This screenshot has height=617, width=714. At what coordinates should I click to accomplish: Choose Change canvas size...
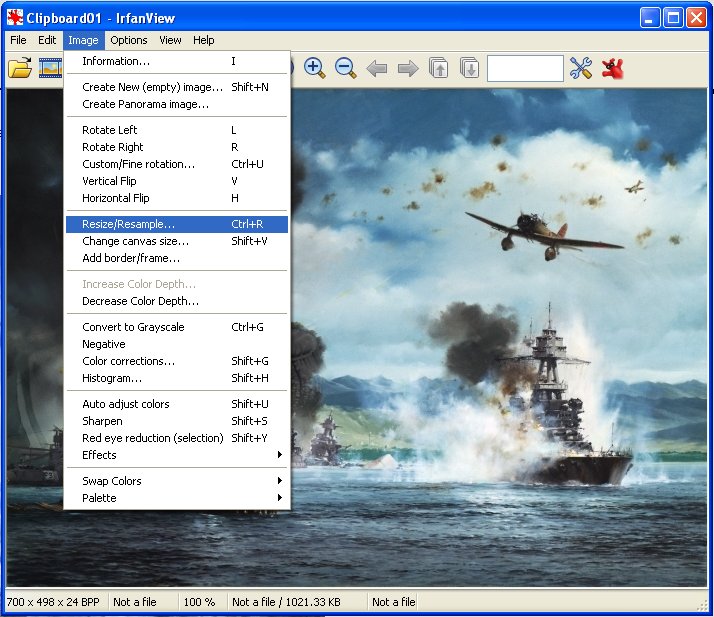click(x=177, y=241)
